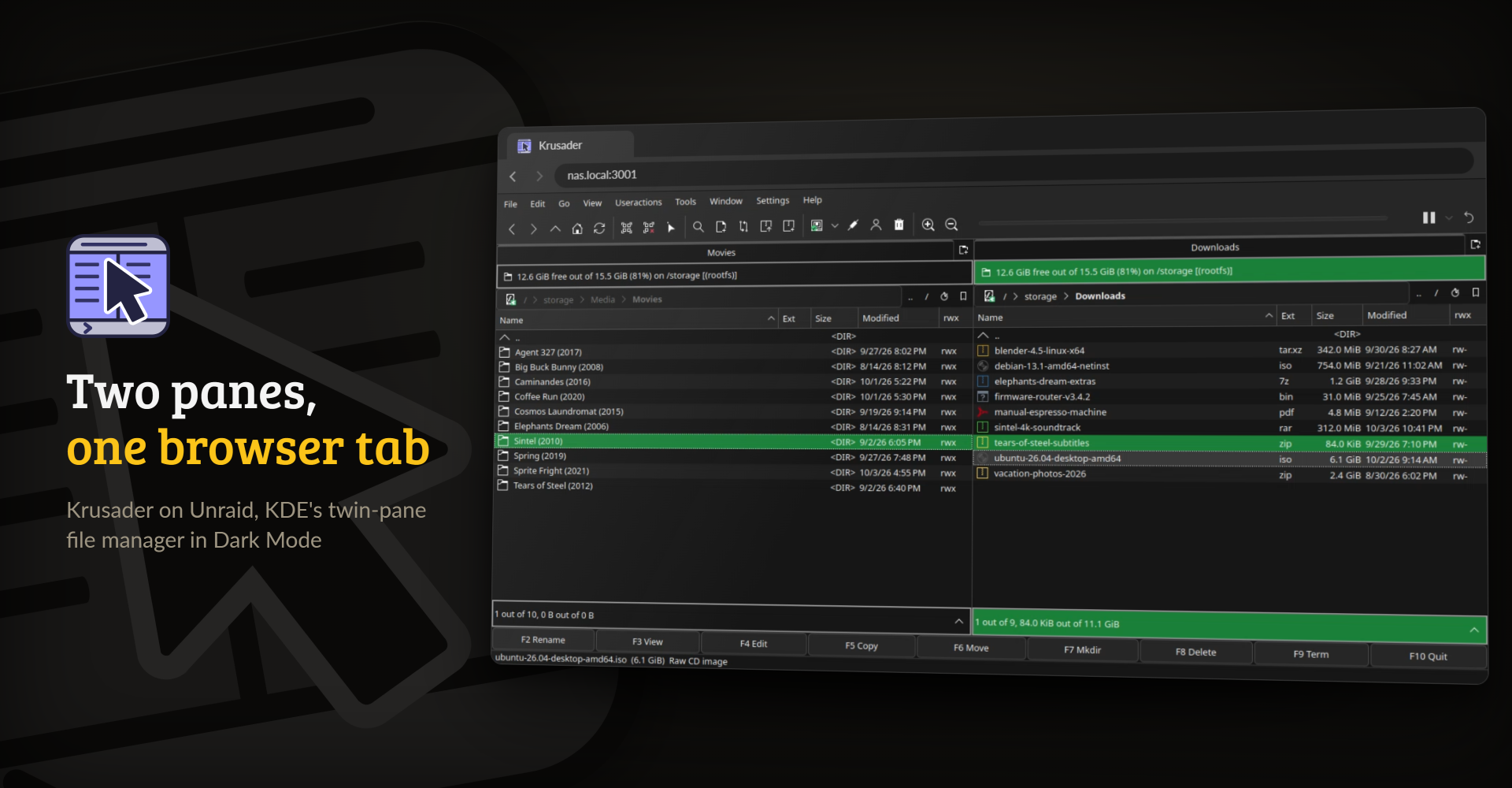Open the Useractions menu
Screen dimensions: 1512x788
coord(638,203)
